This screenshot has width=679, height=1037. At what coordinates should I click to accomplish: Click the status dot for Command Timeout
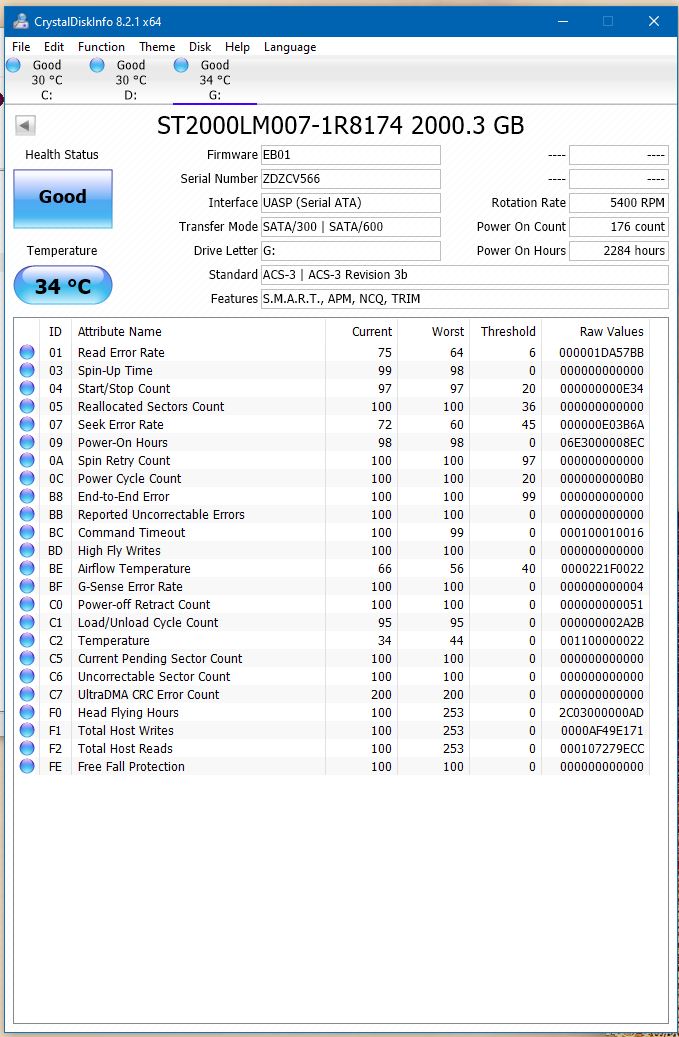pos(27,532)
